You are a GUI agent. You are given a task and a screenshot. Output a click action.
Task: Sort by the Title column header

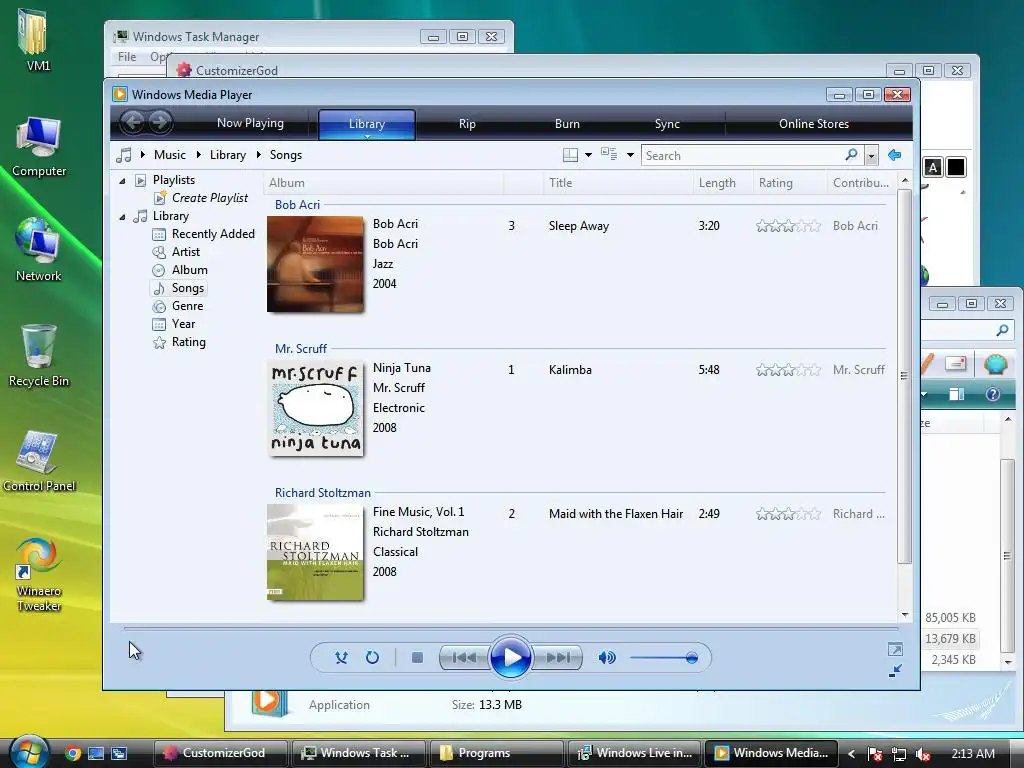click(618, 183)
